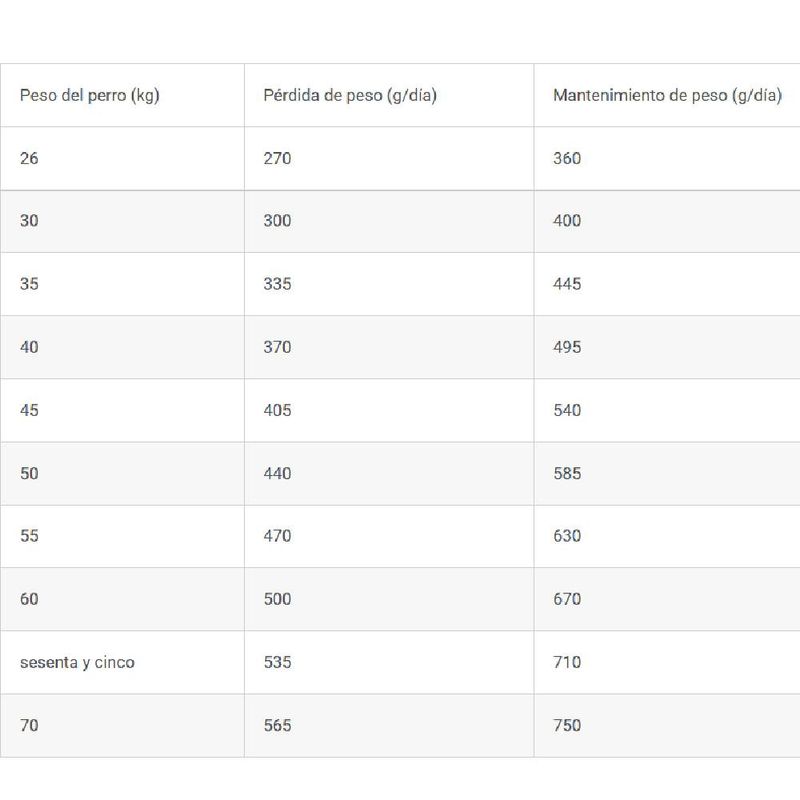The image size is (800, 800).
Task: Click the 565 weight loss value
Action: (x=277, y=725)
